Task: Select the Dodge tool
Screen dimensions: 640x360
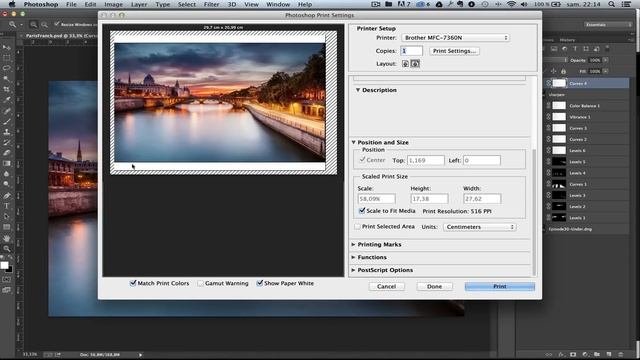Action: tap(7, 184)
